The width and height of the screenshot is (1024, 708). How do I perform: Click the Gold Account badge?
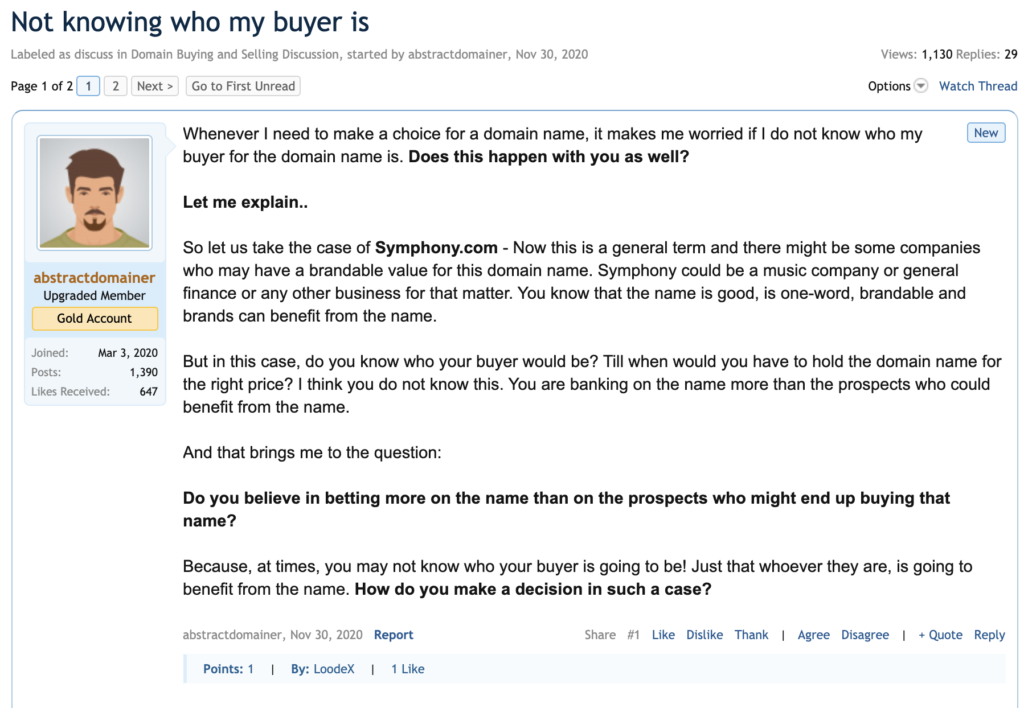click(x=94, y=318)
